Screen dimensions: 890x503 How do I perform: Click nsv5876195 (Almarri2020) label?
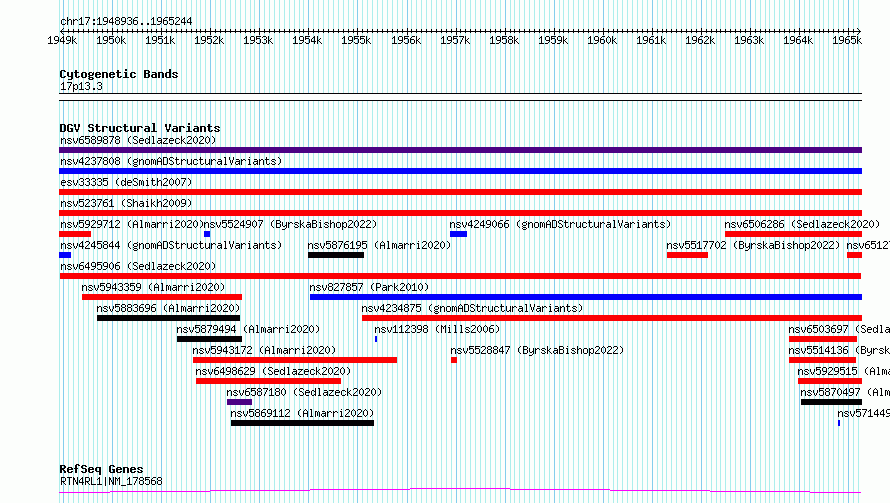tap(379, 245)
